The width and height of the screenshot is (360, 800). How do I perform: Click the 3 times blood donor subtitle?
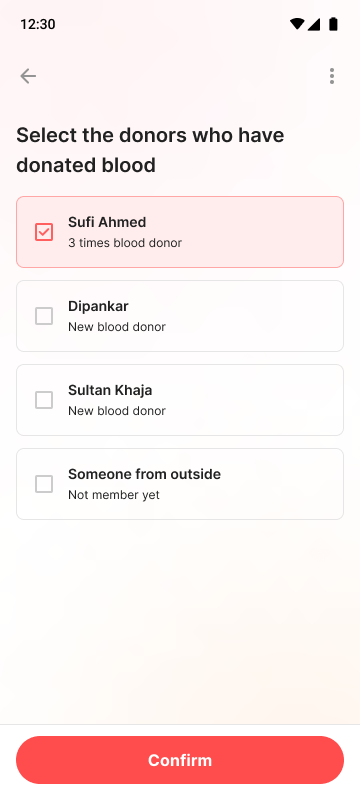coord(125,243)
